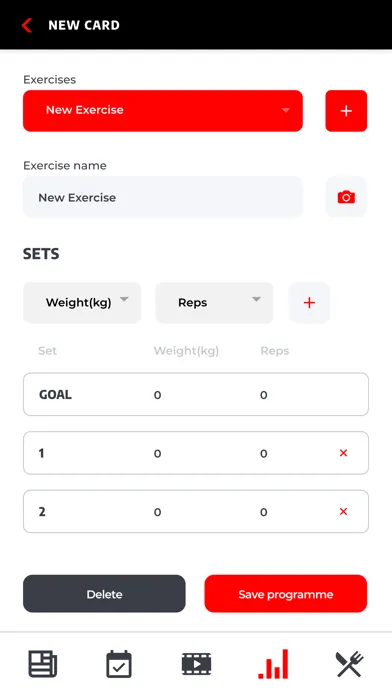Image resolution: width=392 pixels, height=696 pixels.
Task: Click Save programme button
Action: pyautogui.click(x=285, y=594)
